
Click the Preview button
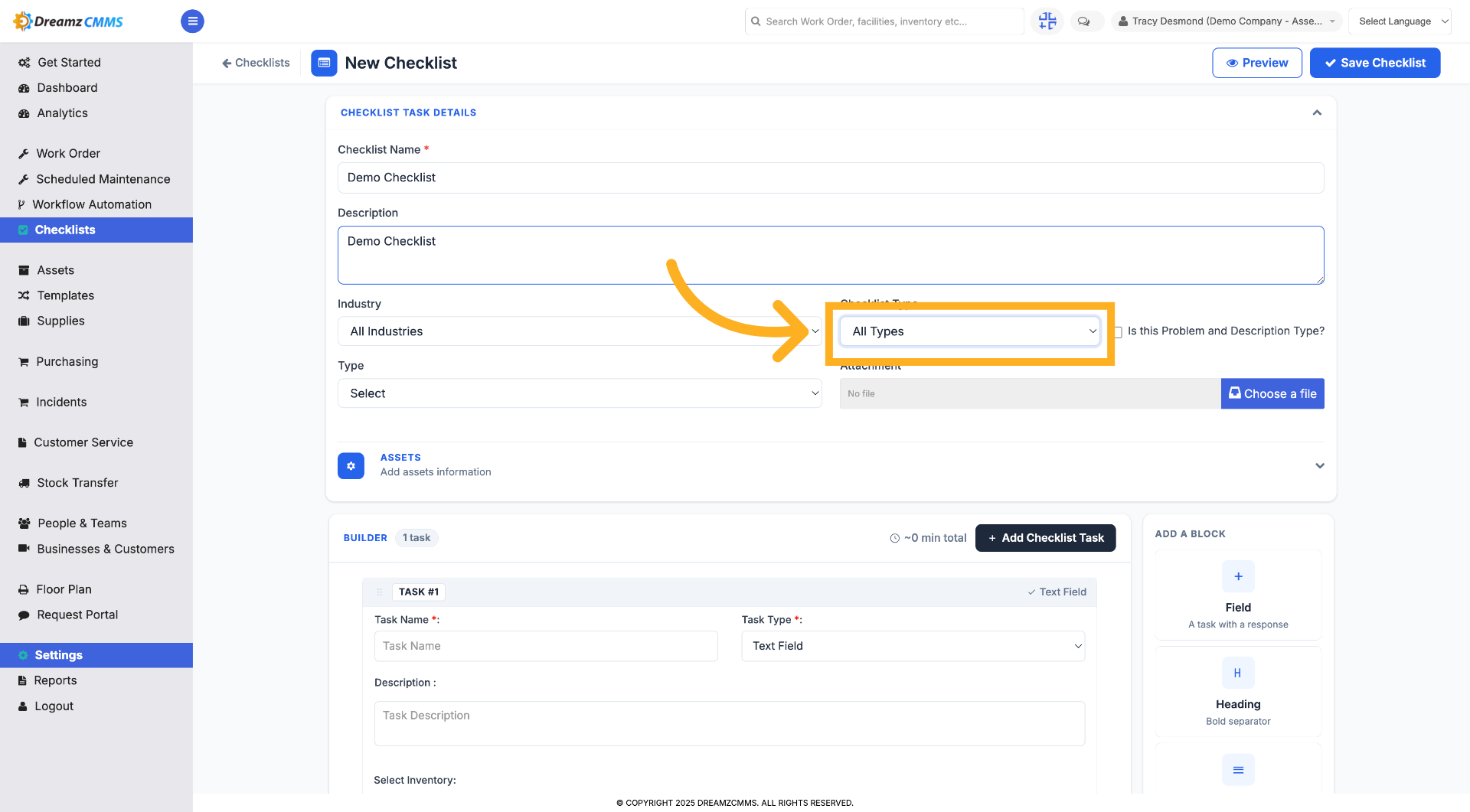pos(1257,63)
